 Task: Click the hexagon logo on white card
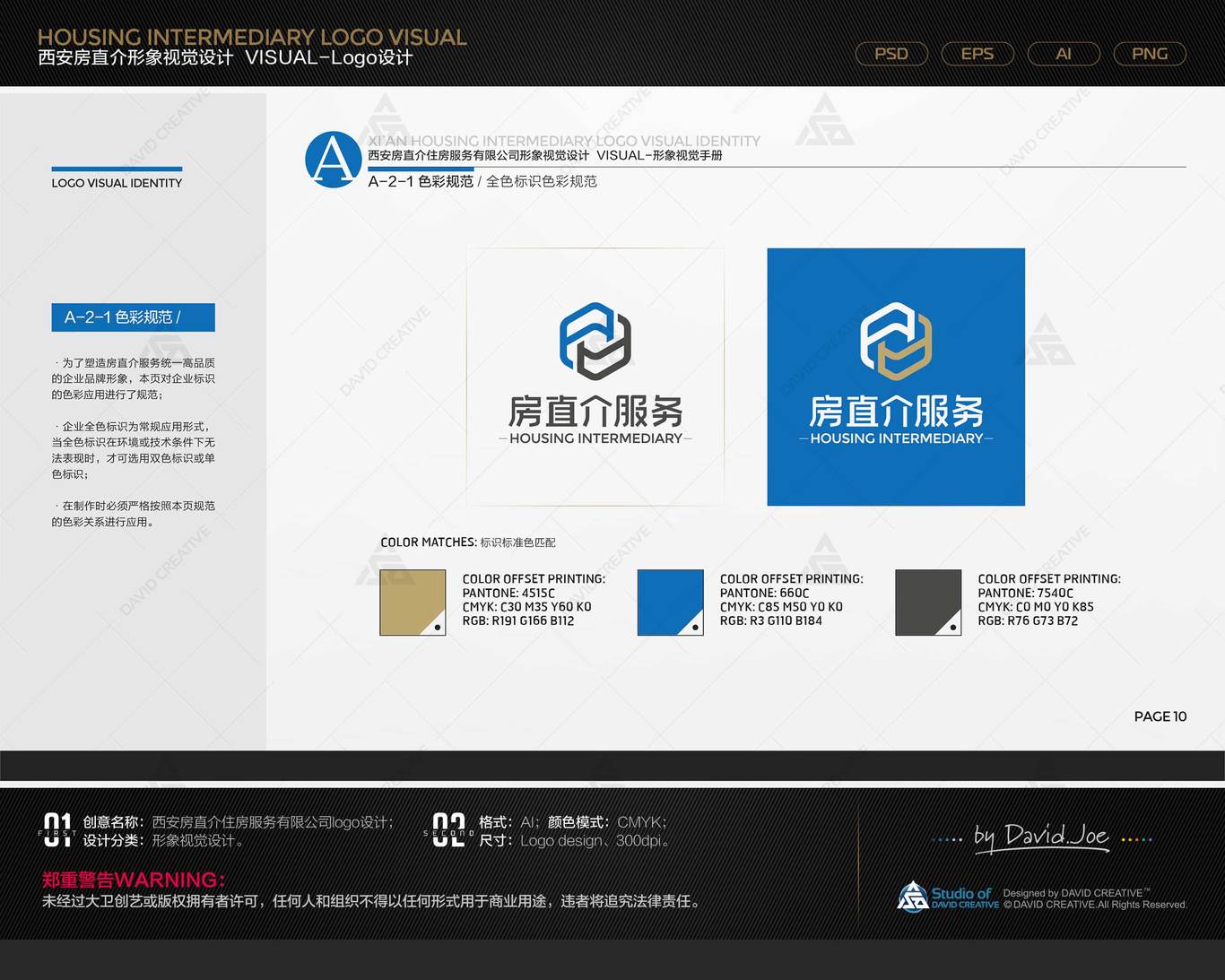pyautogui.click(x=595, y=342)
